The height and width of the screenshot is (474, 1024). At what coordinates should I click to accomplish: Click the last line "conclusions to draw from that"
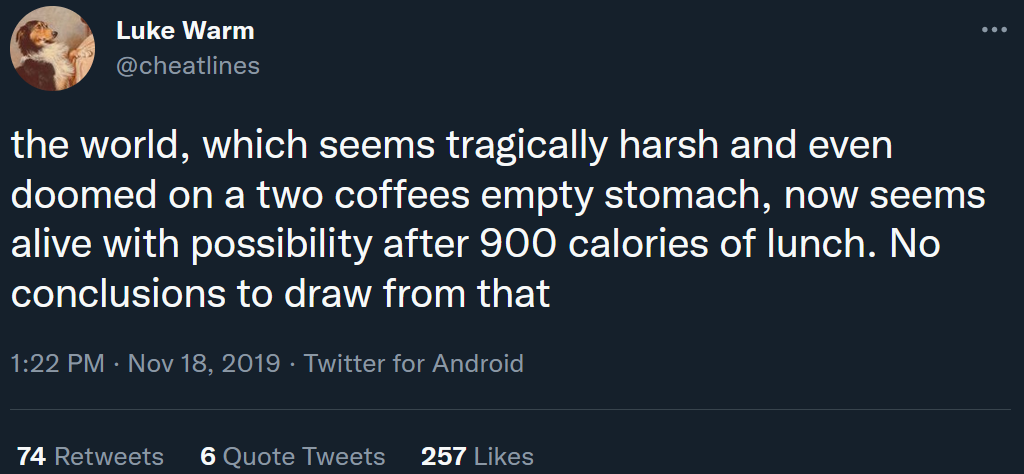(281, 295)
